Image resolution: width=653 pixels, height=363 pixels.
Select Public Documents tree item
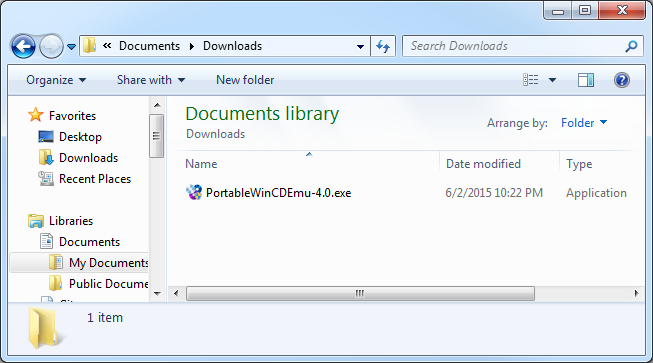[x=108, y=283]
